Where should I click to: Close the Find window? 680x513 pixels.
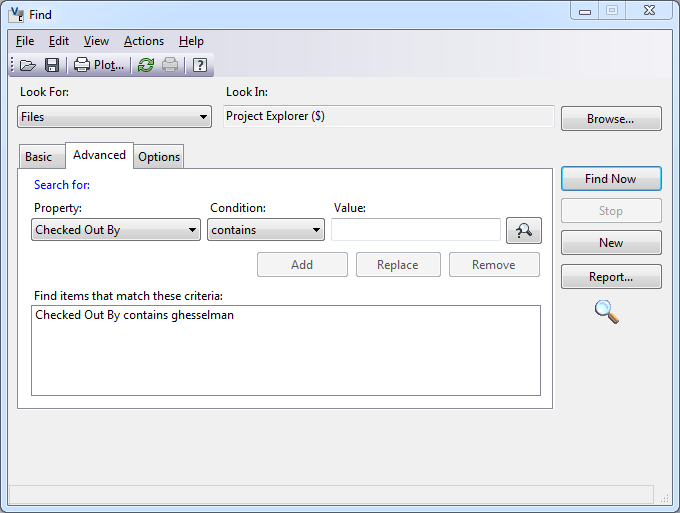click(649, 11)
